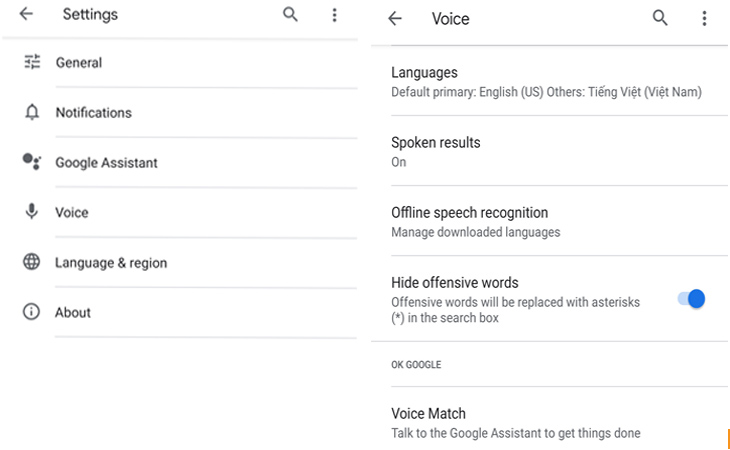Viewport: 730px width, 450px height.
Task: Click 'Manage downloaded languages' subtitle
Action: pos(475,232)
